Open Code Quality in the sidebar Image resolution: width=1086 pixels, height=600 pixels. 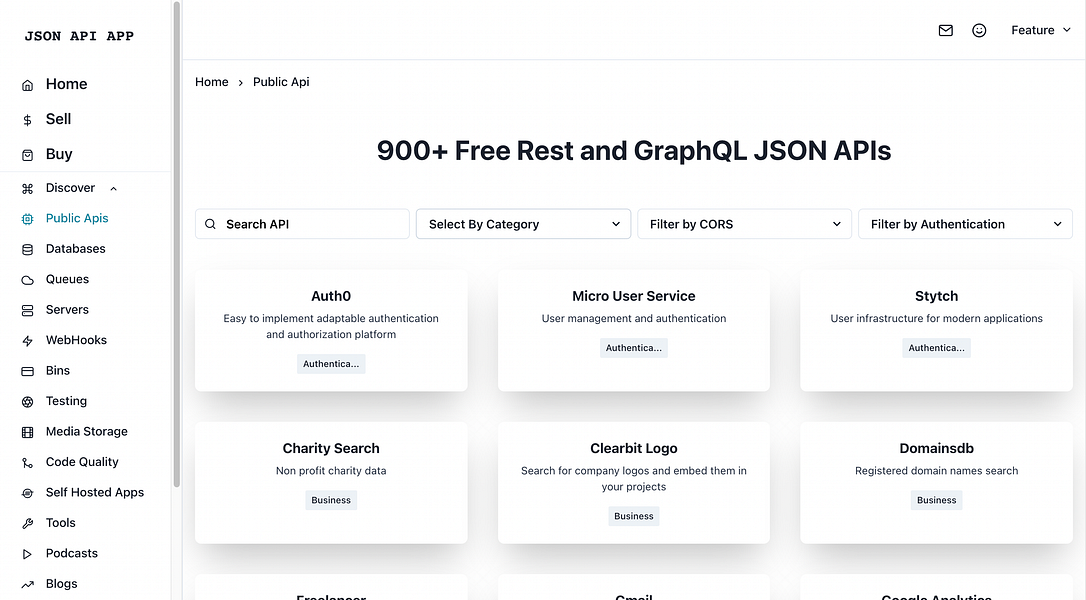pyautogui.click(x=82, y=462)
